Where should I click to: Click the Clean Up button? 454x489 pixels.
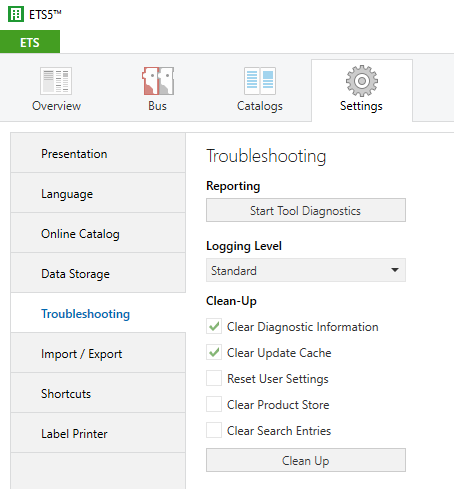306,460
